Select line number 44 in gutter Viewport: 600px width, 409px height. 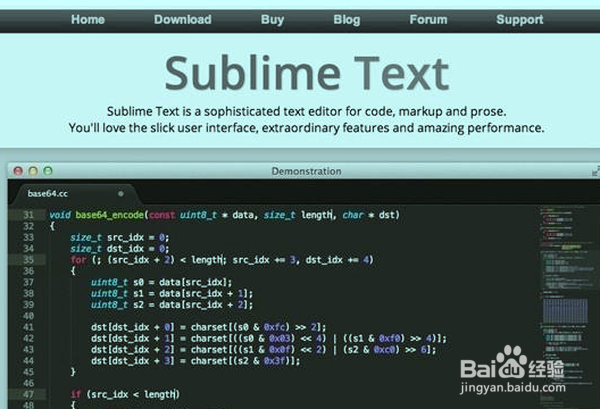[28, 361]
